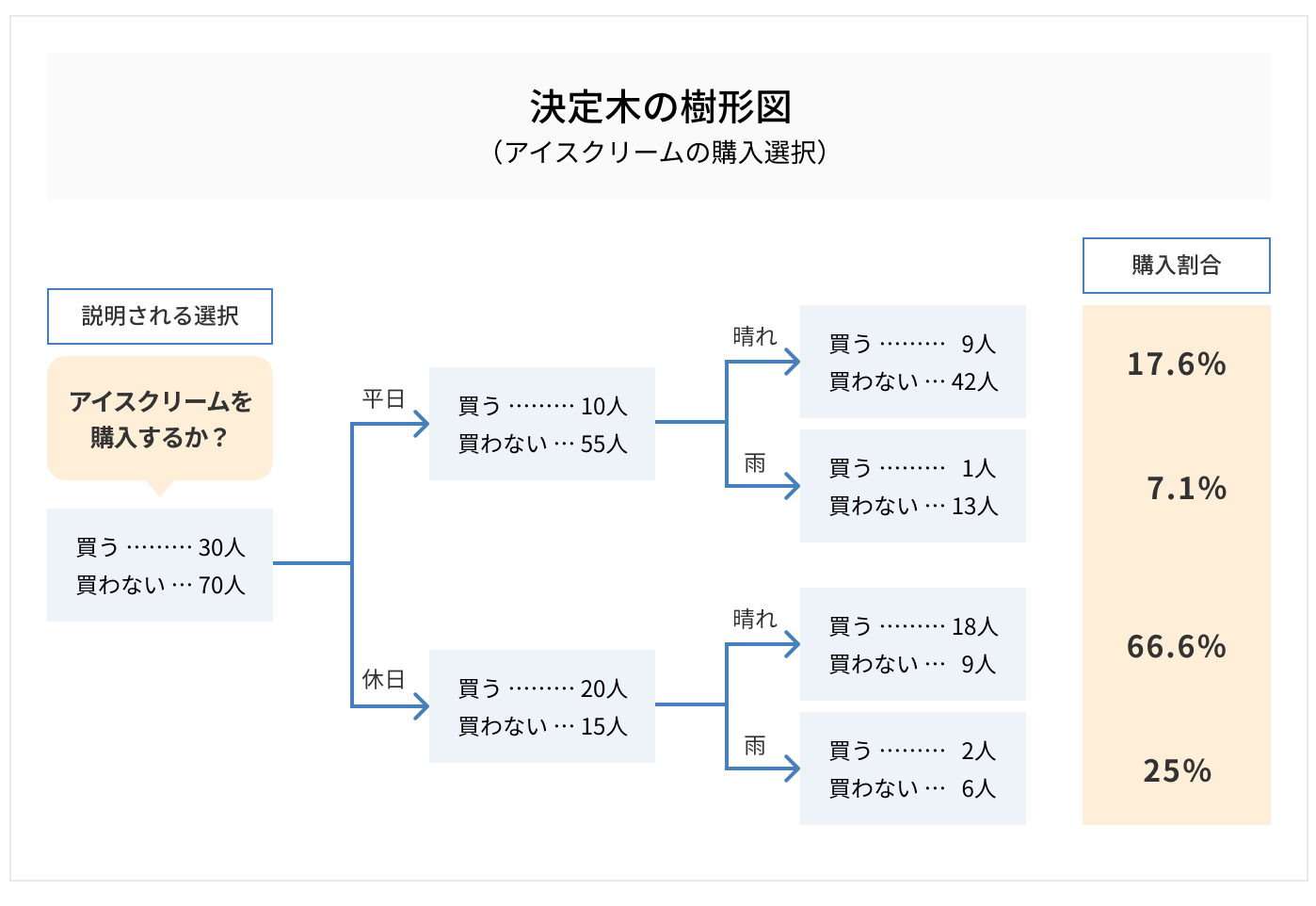Click the leaf node with 1人 and 13人
Image resolution: width=1316 pixels, height=906 pixels.
(x=913, y=486)
